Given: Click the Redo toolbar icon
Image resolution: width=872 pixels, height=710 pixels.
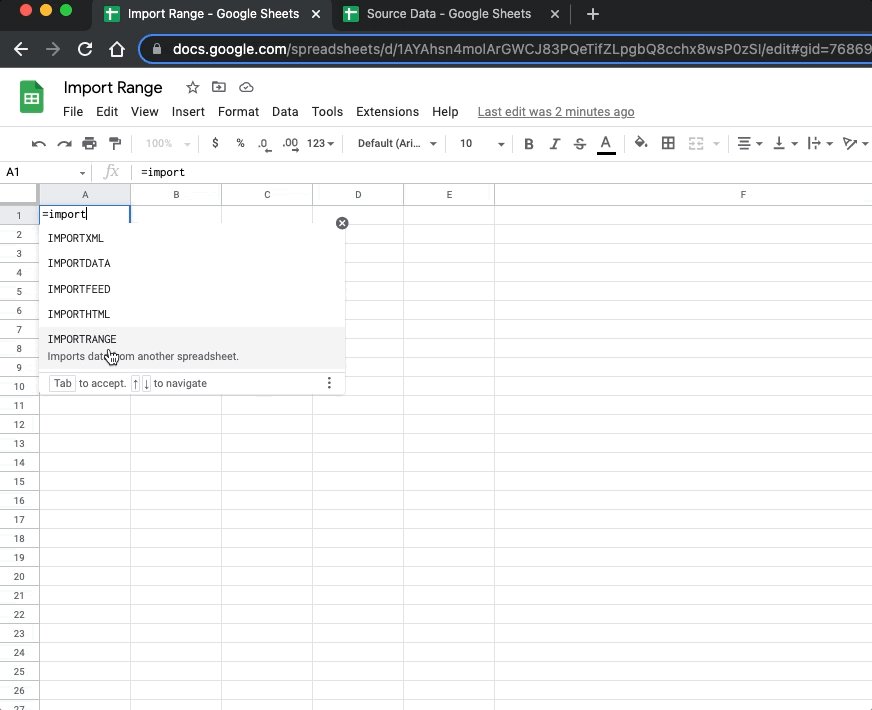Looking at the screenshot, I should coord(64,144).
